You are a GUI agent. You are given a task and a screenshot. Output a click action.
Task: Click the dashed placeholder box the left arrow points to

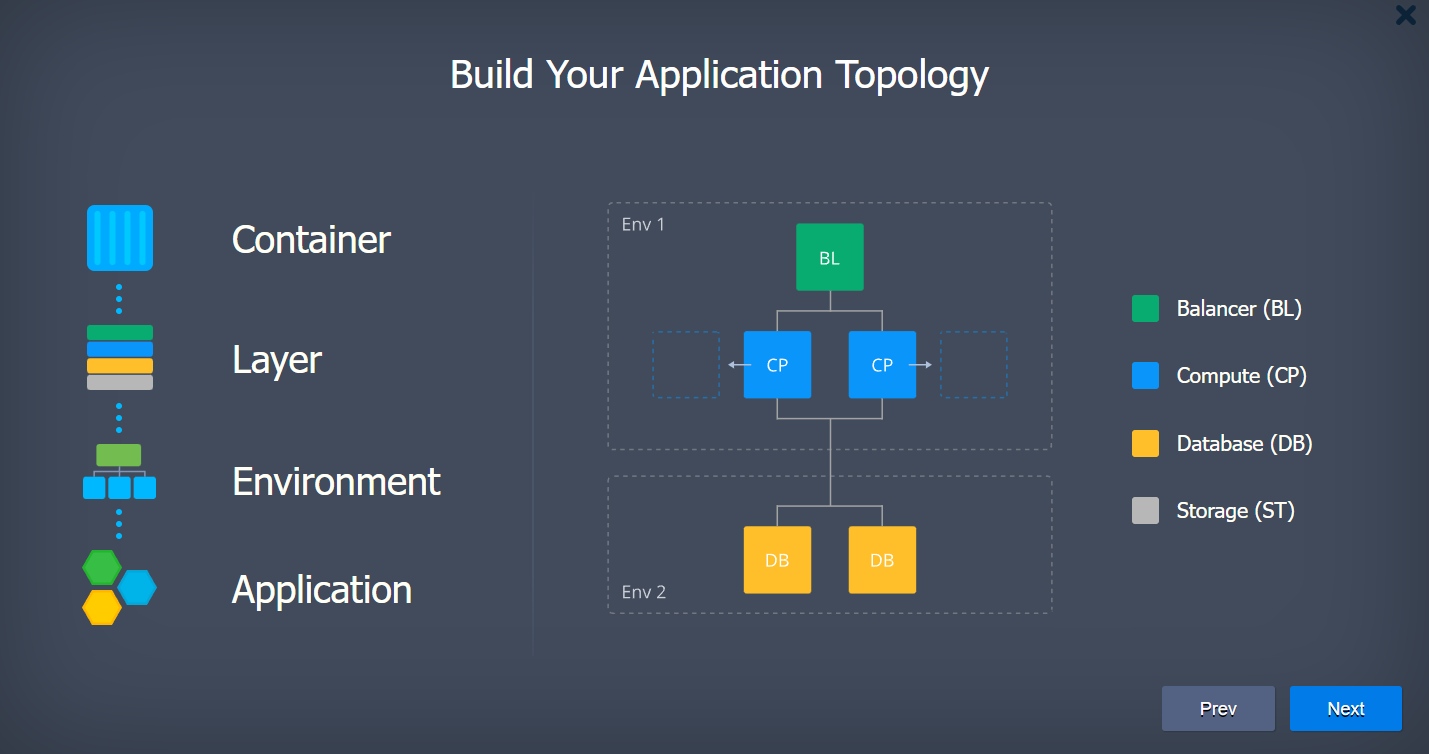click(686, 365)
